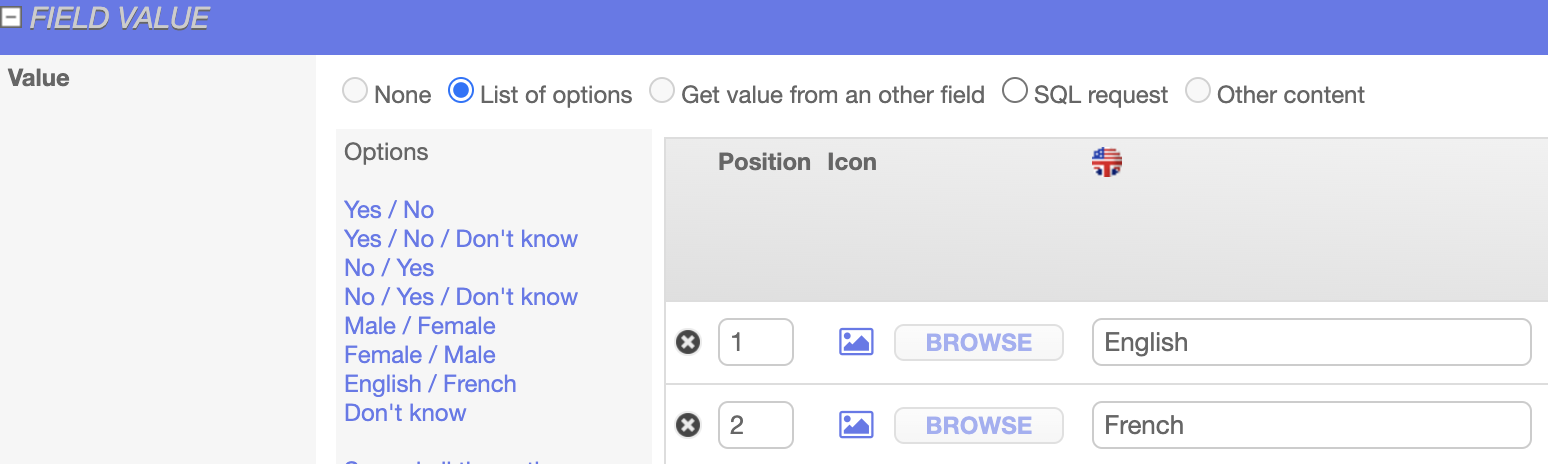Apply the Don't know preset option
The image size is (1548, 464).
coord(405,413)
